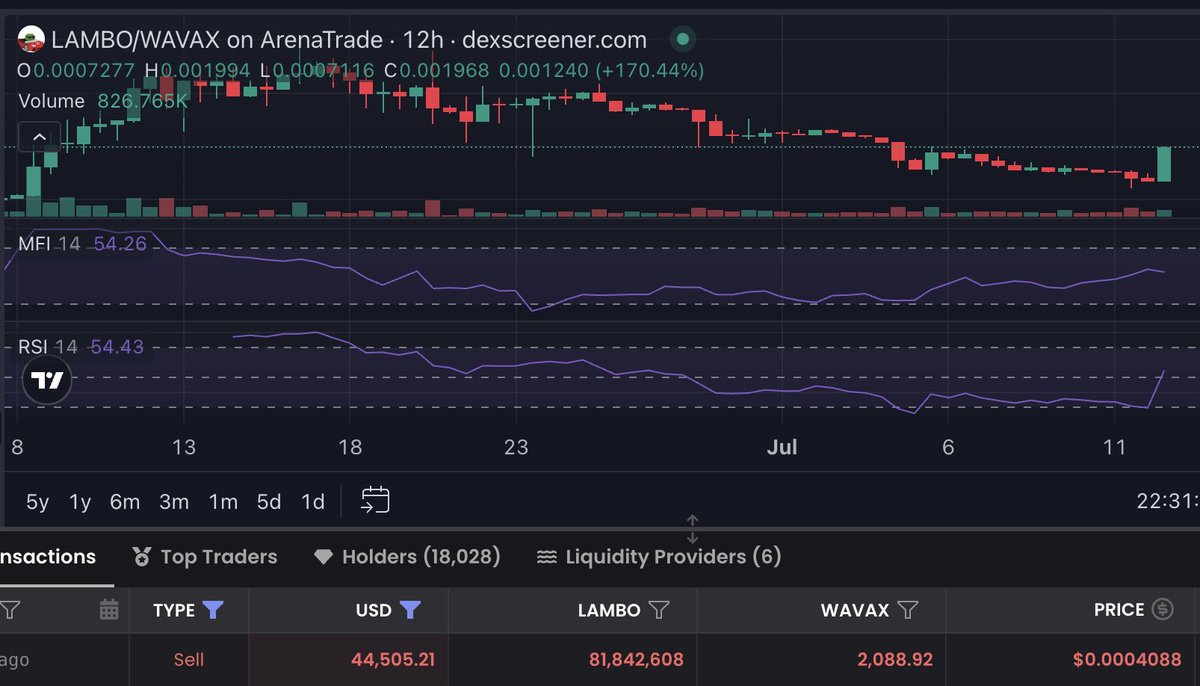Switch to the Top Traders tab
Image resolution: width=1200 pixels, height=686 pixels.
point(205,557)
